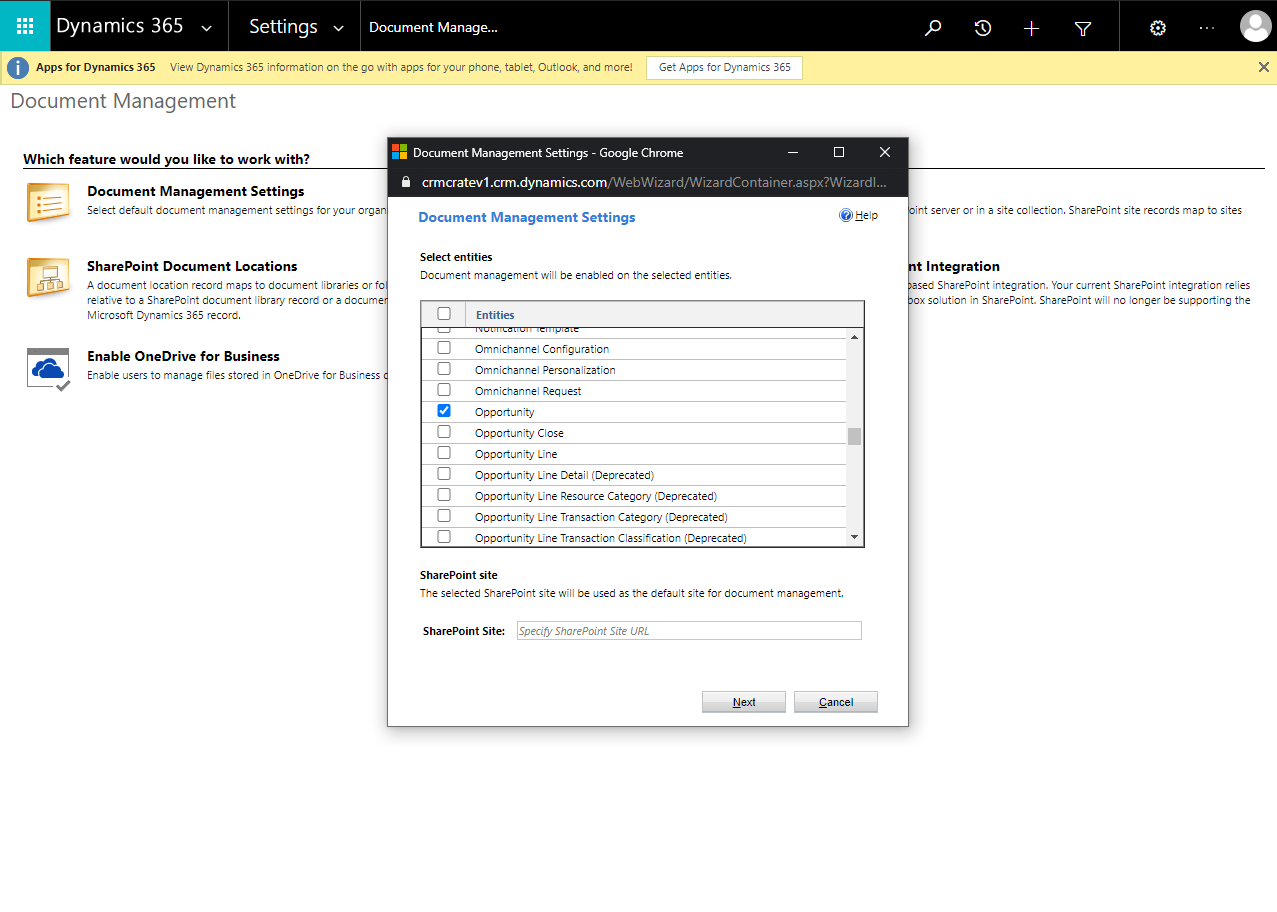
Task: Click the settings gear icon
Action: tap(1157, 27)
